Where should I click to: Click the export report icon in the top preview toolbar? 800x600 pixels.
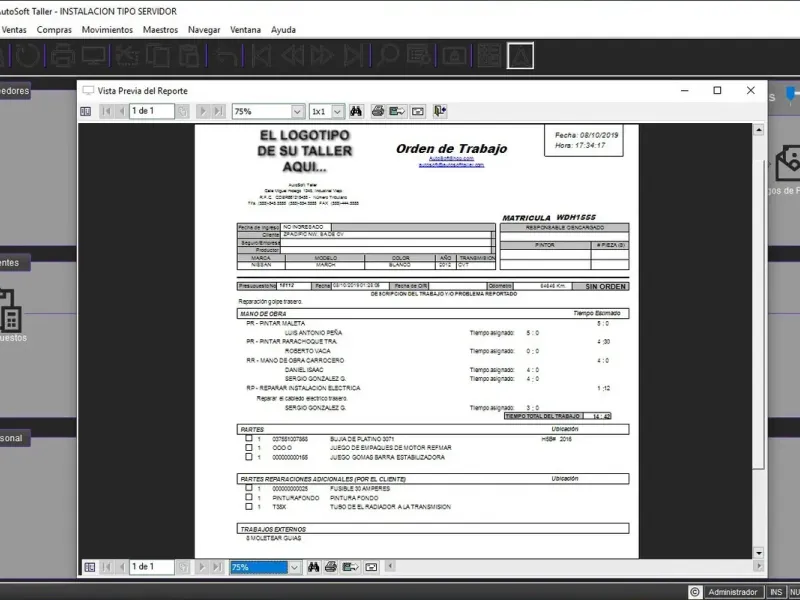pos(397,111)
